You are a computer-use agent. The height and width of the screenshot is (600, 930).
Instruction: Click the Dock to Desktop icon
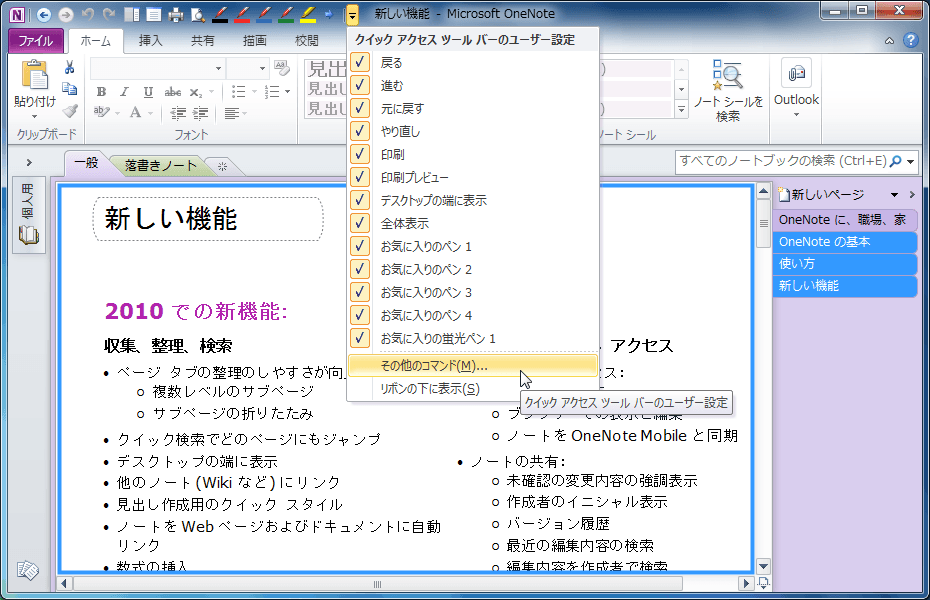pos(132,14)
